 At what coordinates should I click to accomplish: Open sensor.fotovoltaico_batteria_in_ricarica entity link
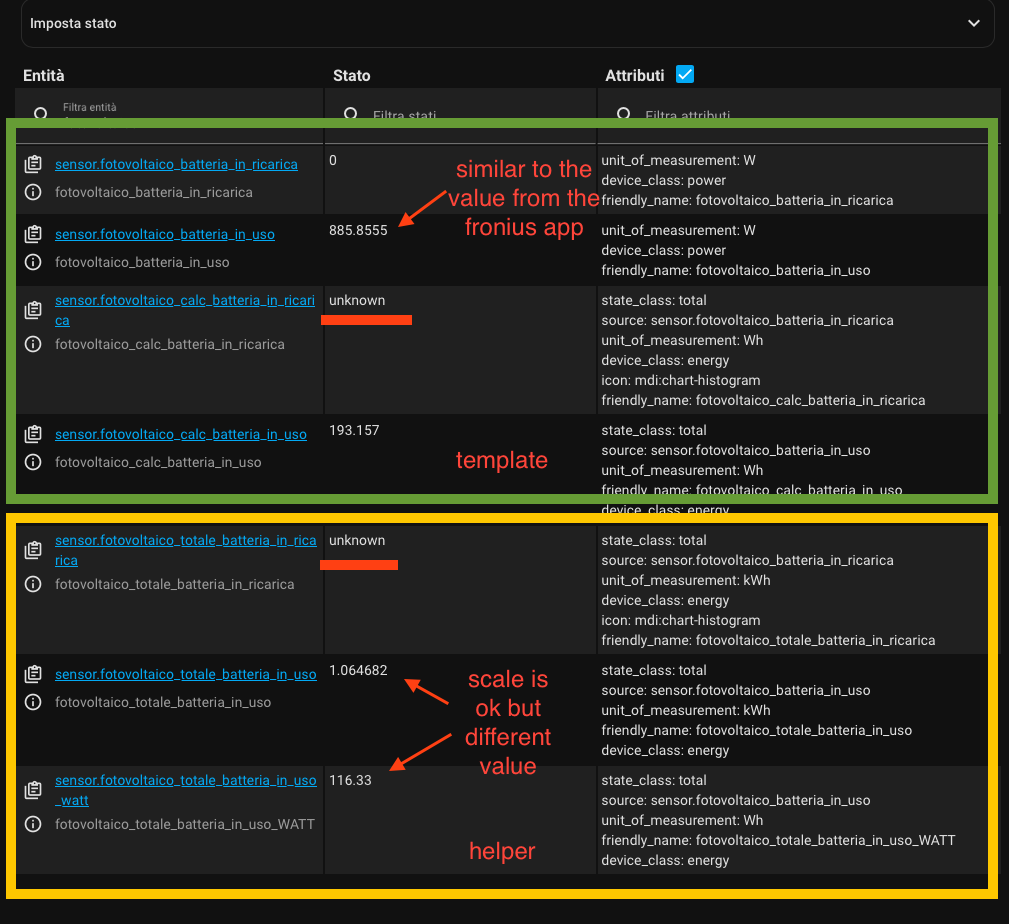coord(177,163)
